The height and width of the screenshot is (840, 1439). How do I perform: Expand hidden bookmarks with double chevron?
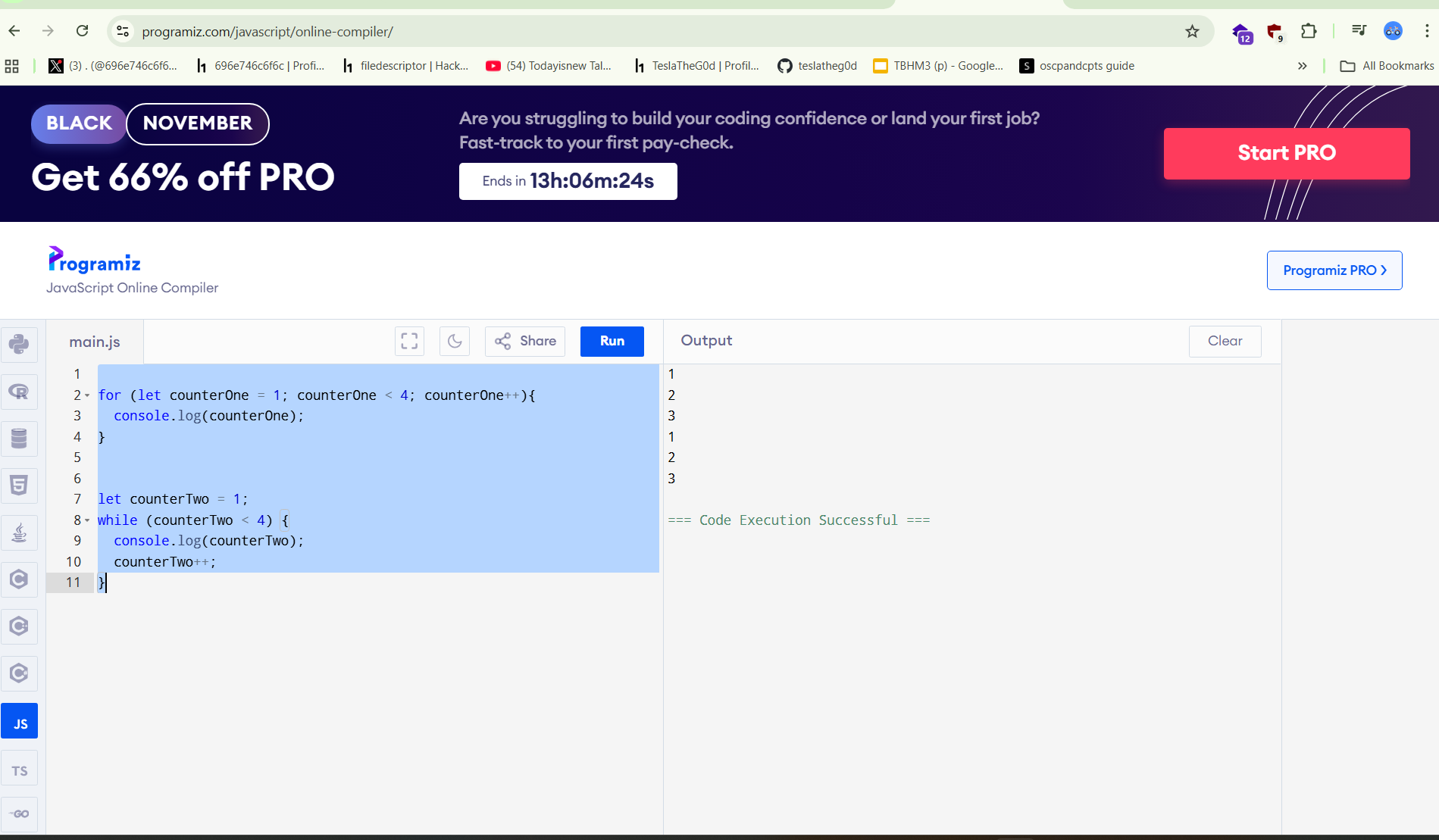1302,66
